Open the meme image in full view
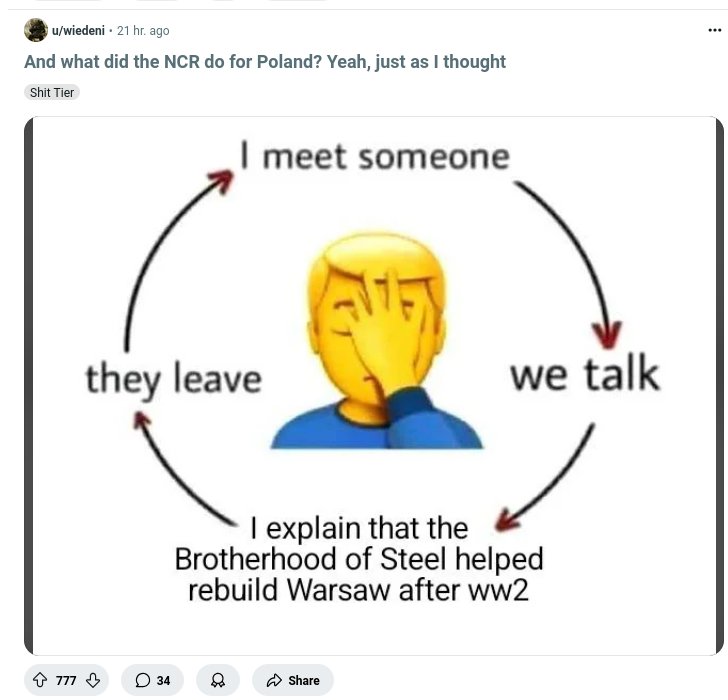The height and width of the screenshot is (700, 728). (x=374, y=386)
